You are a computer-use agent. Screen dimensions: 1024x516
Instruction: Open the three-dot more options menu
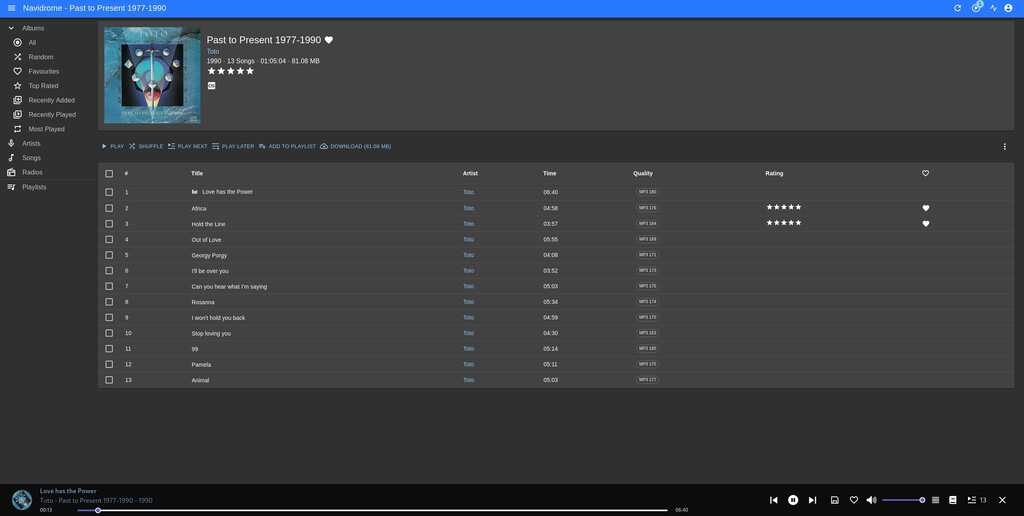(x=1005, y=146)
